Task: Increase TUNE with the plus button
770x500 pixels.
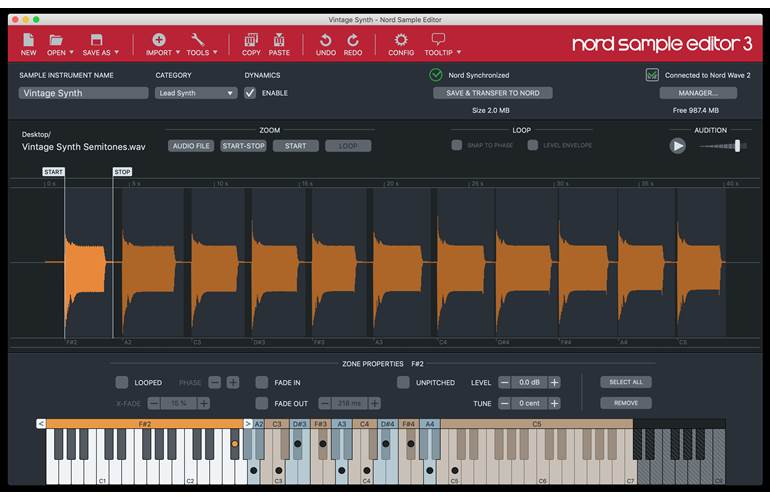Action: (x=554, y=403)
